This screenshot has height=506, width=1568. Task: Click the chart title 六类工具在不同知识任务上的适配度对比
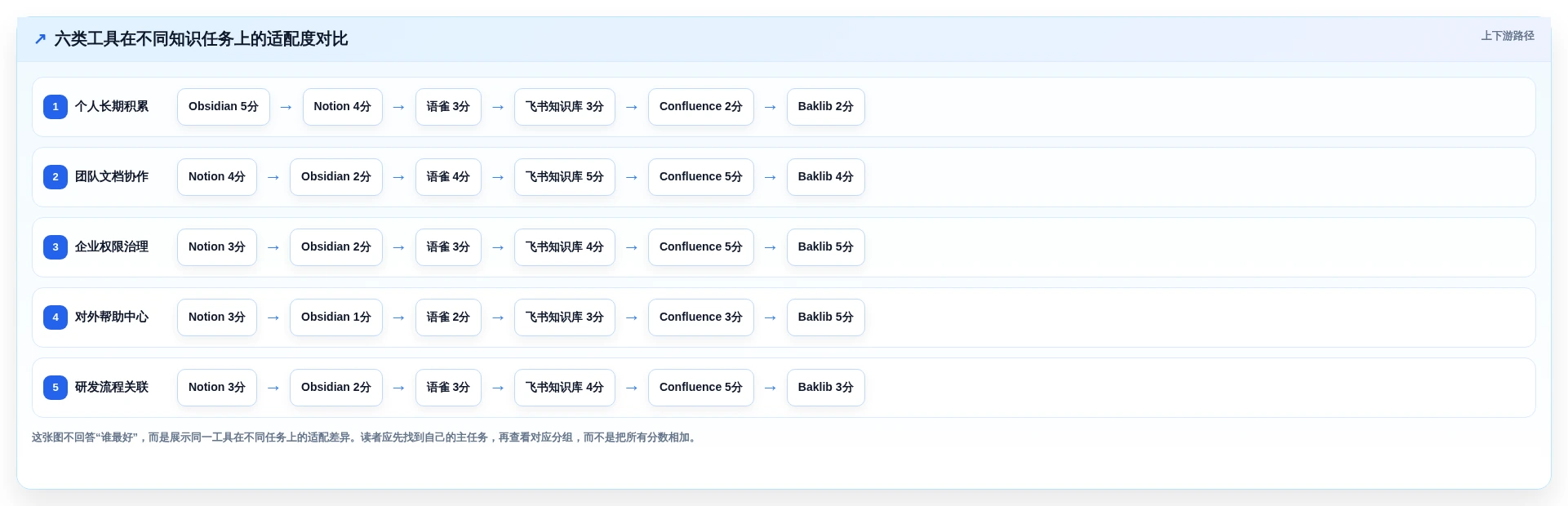(201, 39)
